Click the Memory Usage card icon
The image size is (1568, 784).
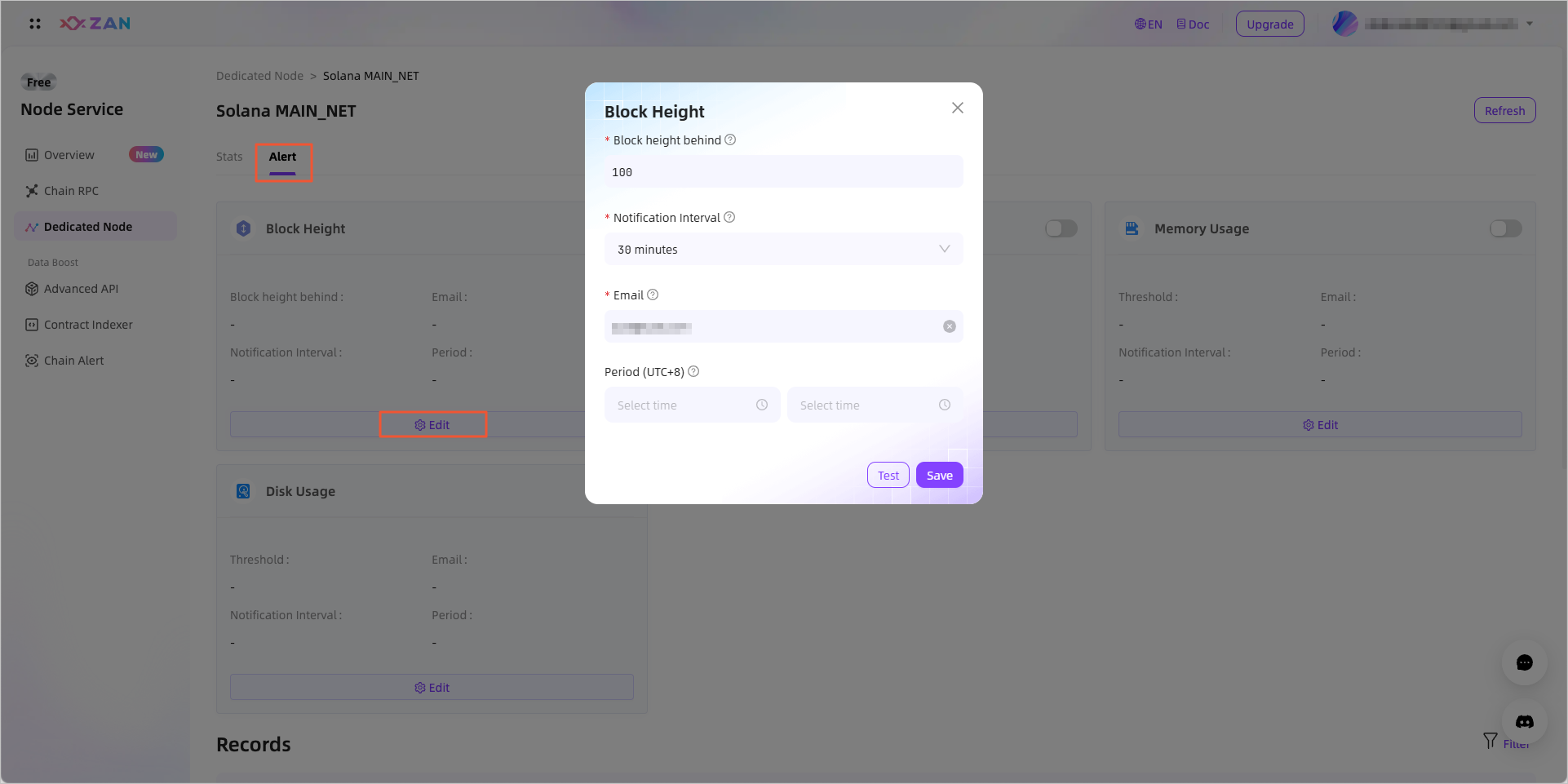pyautogui.click(x=1132, y=228)
